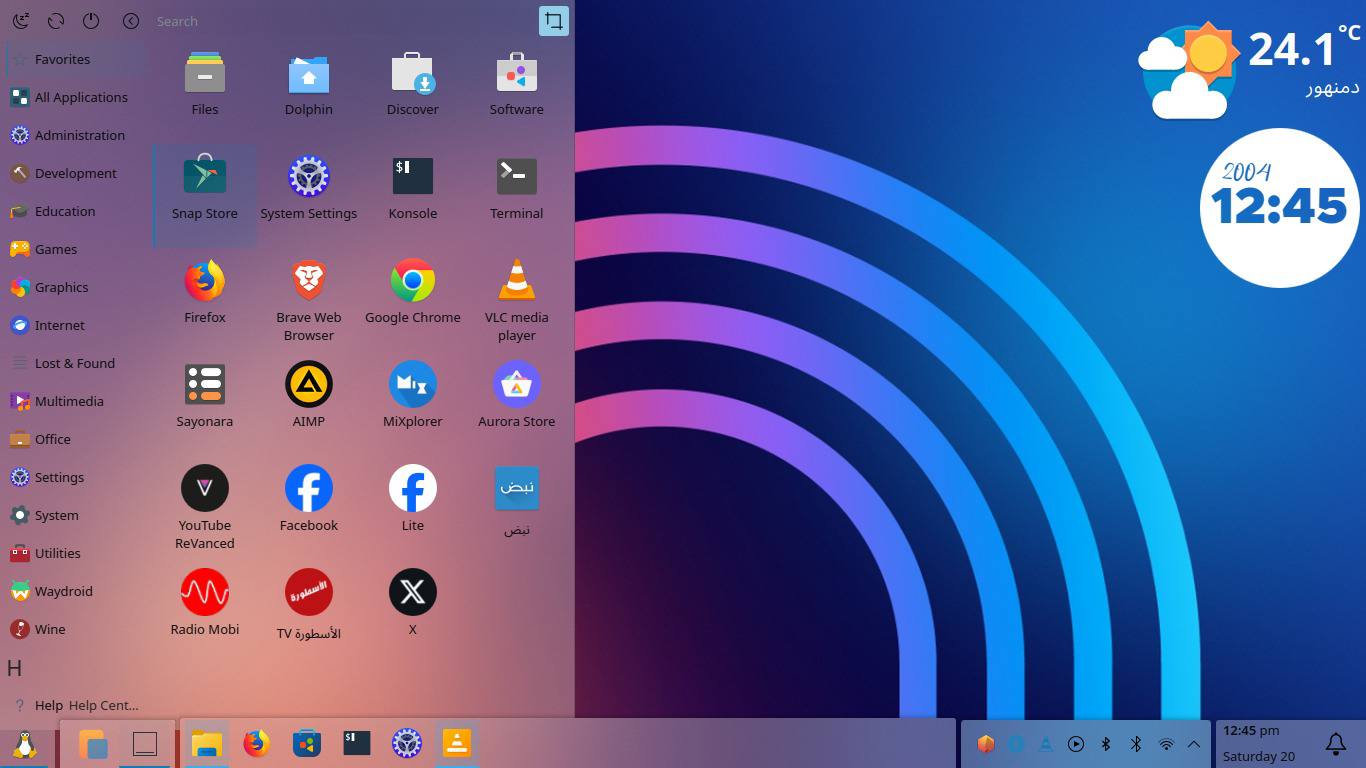1366x768 pixels.
Task: Open the Waydroid category
Action: 75,591
